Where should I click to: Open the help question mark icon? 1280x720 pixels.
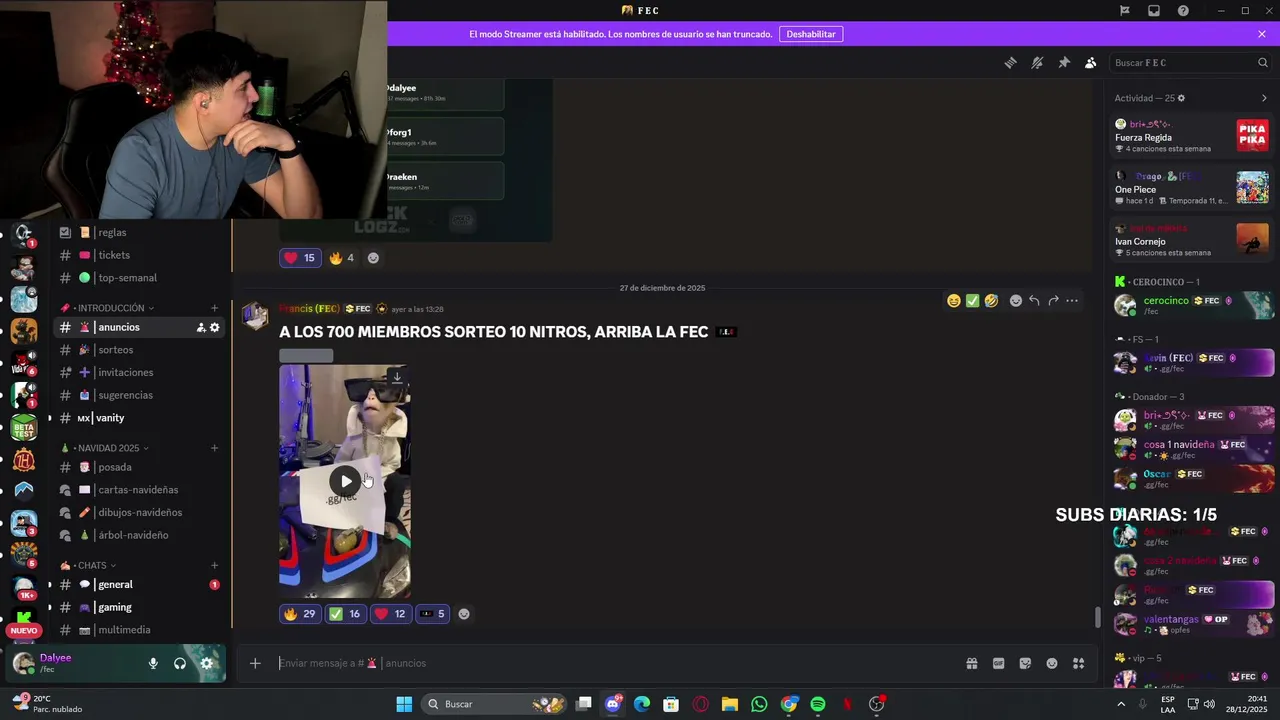[1183, 10]
